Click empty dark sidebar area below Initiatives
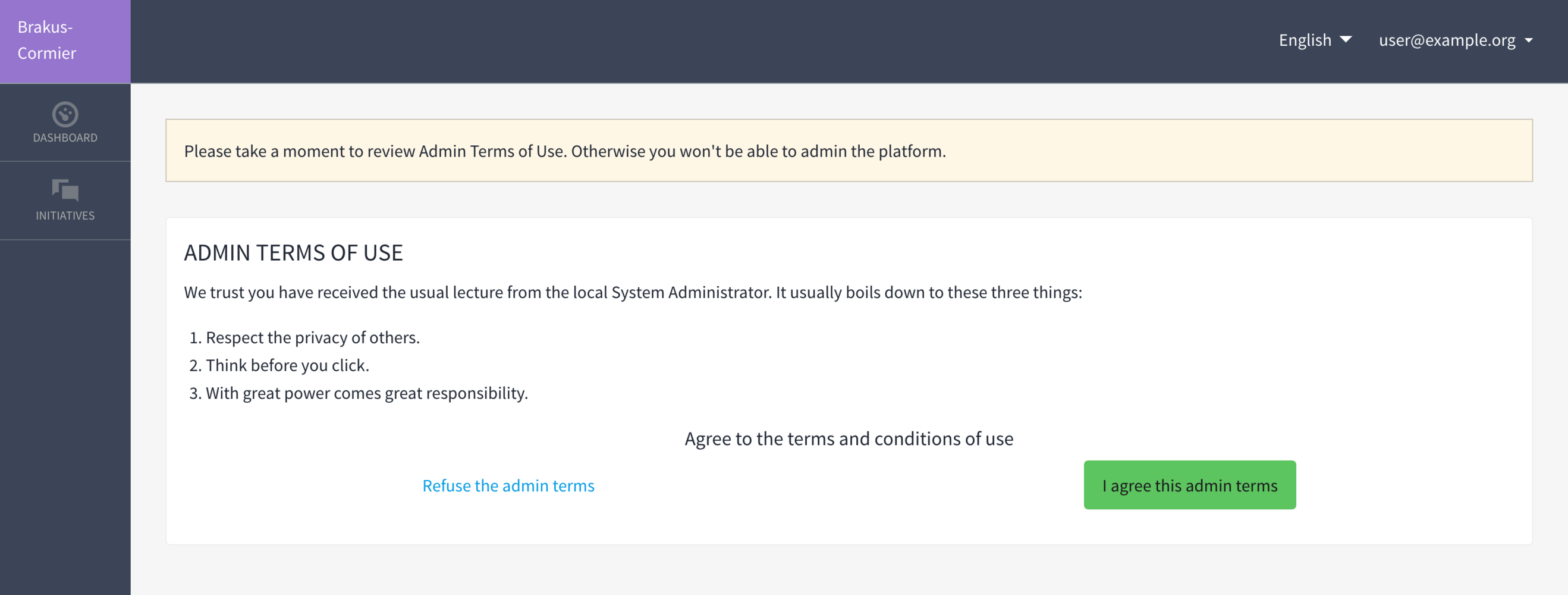This screenshot has height=595, width=1568. (x=65, y=414)
